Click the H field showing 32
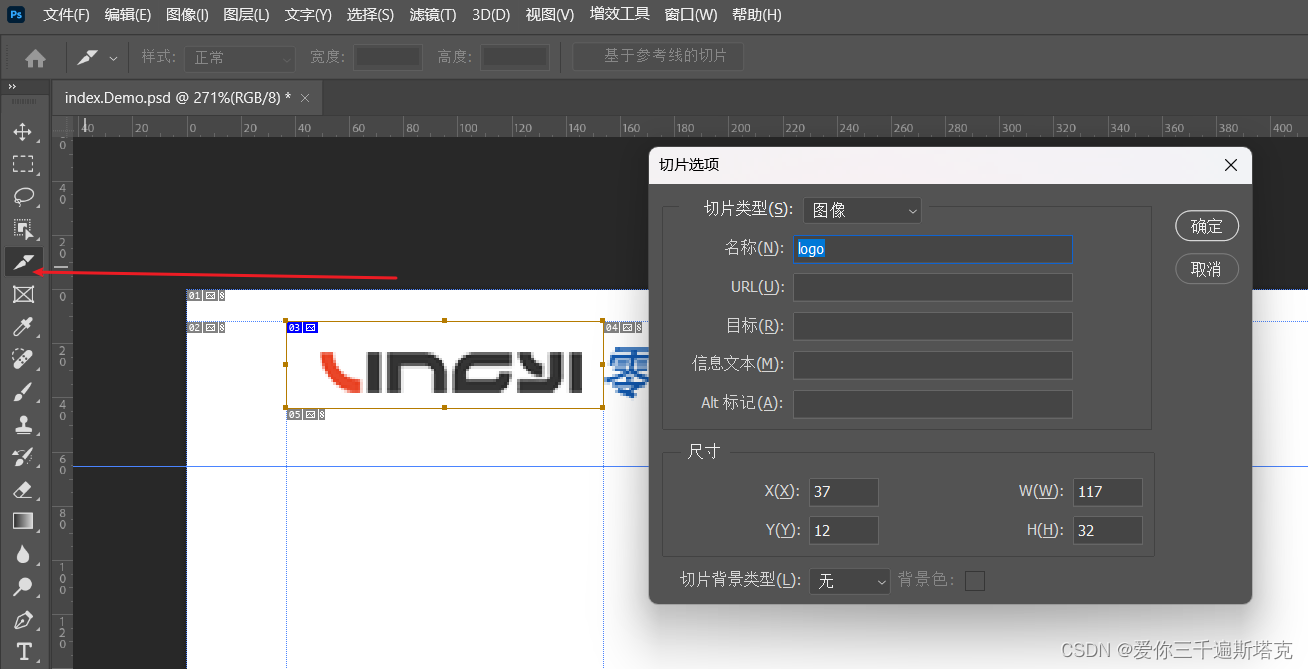 (x=1108, y=531)
